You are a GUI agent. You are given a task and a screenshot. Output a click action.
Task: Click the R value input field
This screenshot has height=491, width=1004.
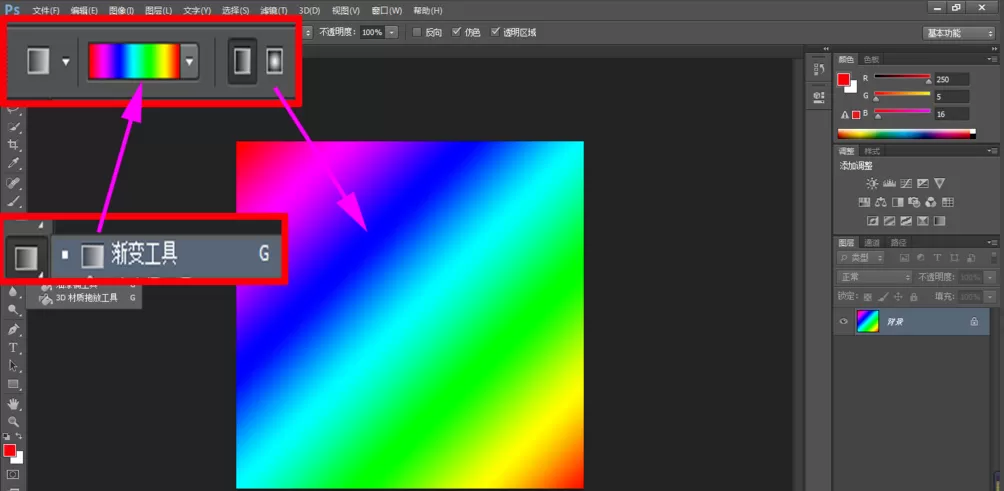951,79
